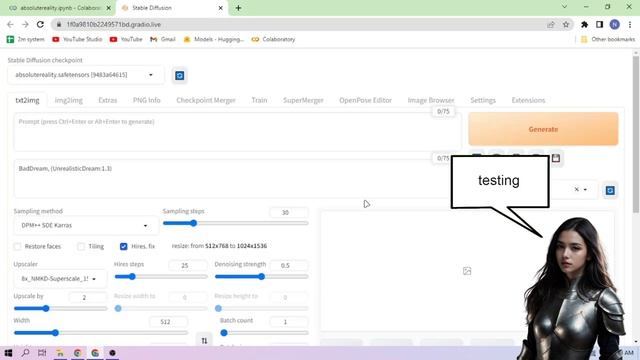The width and height of the screenshot is (640, 360).
Task: Click Width value field showing 512
Action: tap(168, 322)
